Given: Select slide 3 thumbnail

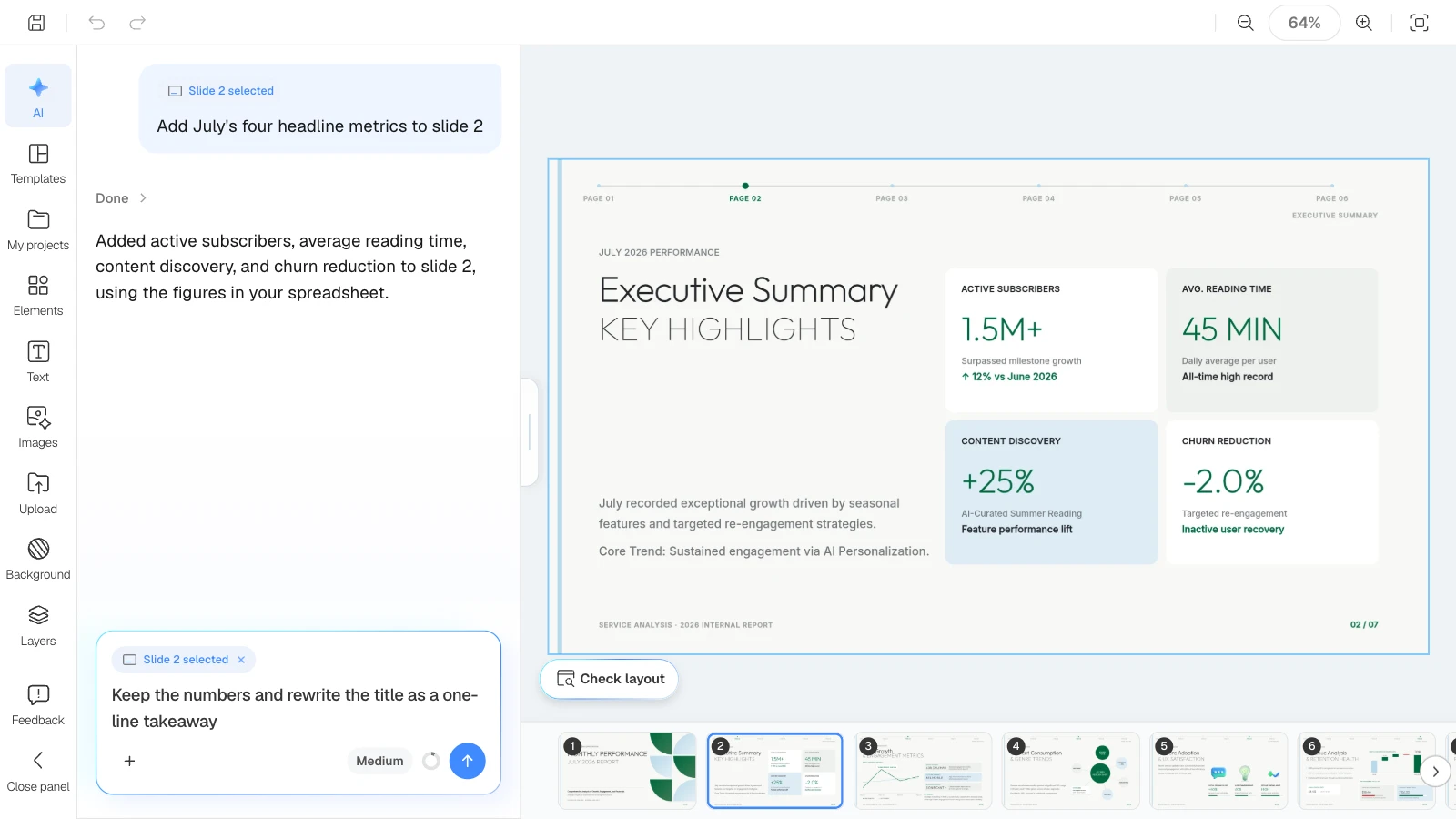Looking at the screenshot, I should click(x=923, y=771).
